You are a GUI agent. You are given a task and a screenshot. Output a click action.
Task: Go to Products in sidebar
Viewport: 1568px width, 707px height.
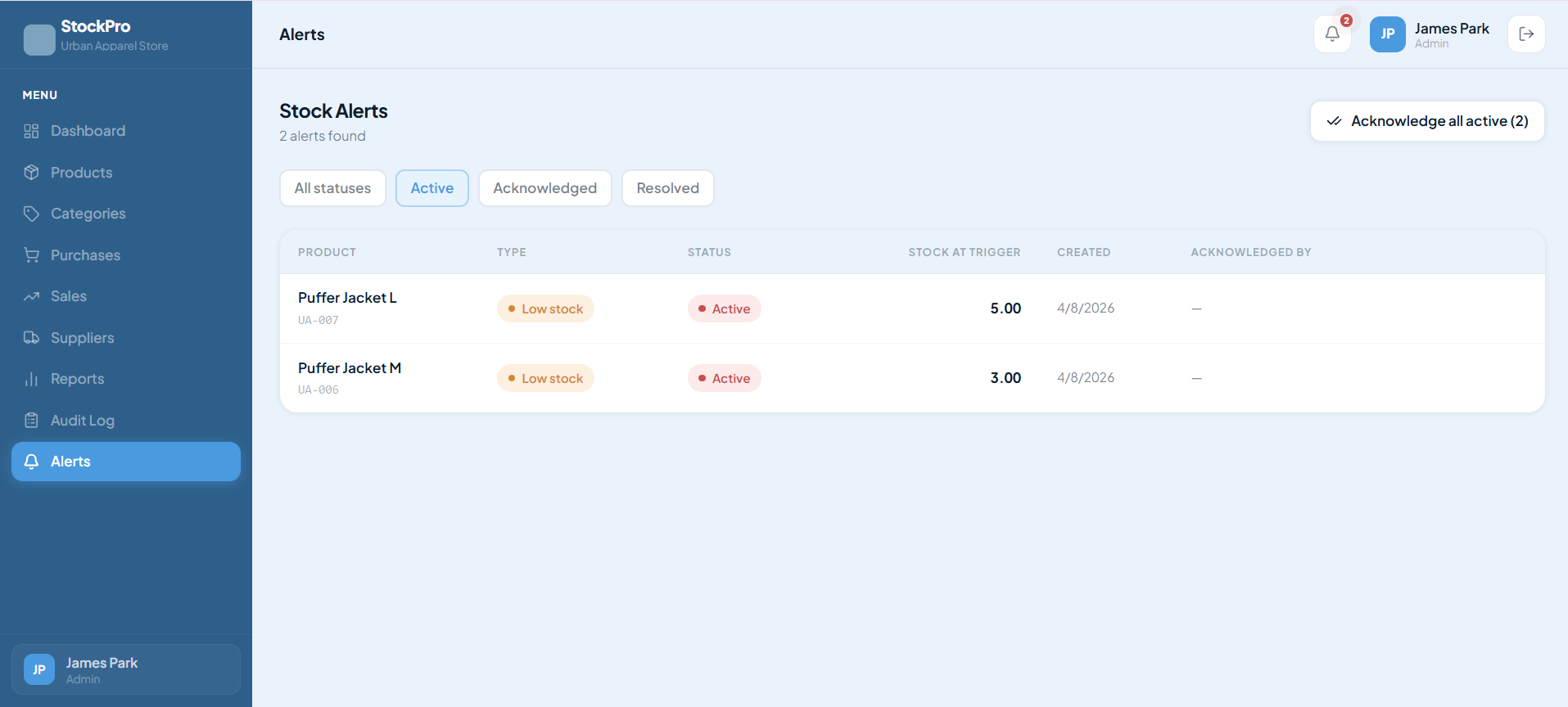pos(81,173)
